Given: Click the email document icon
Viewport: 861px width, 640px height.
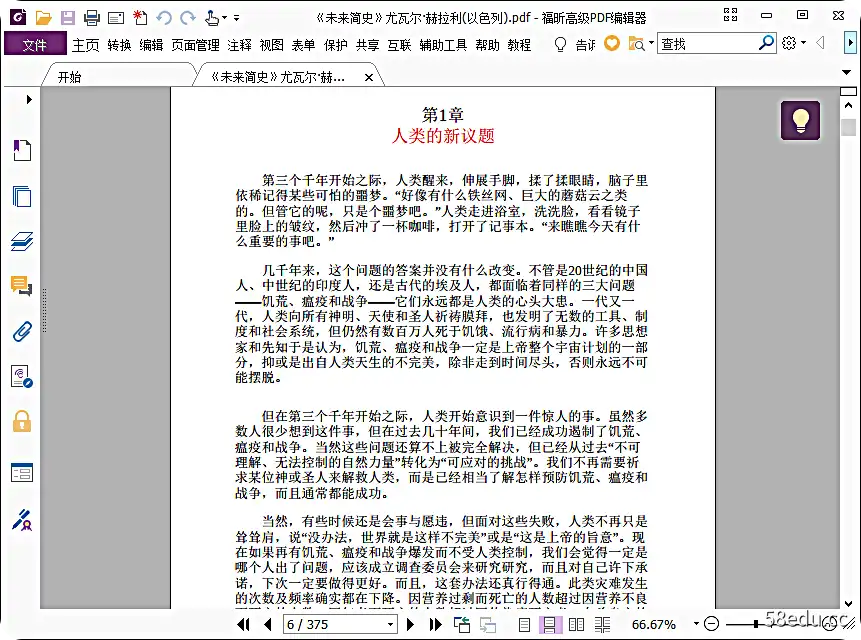Looking at the screenshot, I should (x=116, y=18).
